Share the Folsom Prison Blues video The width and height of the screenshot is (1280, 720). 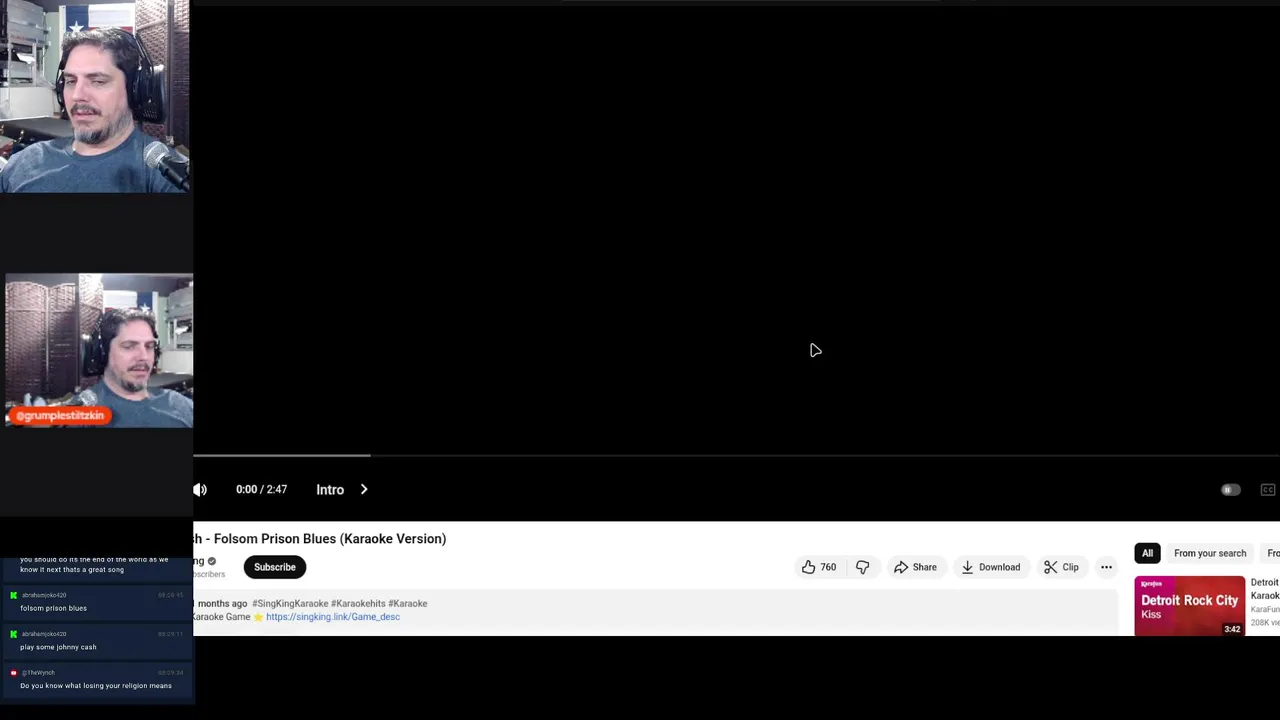click(915, 567)
